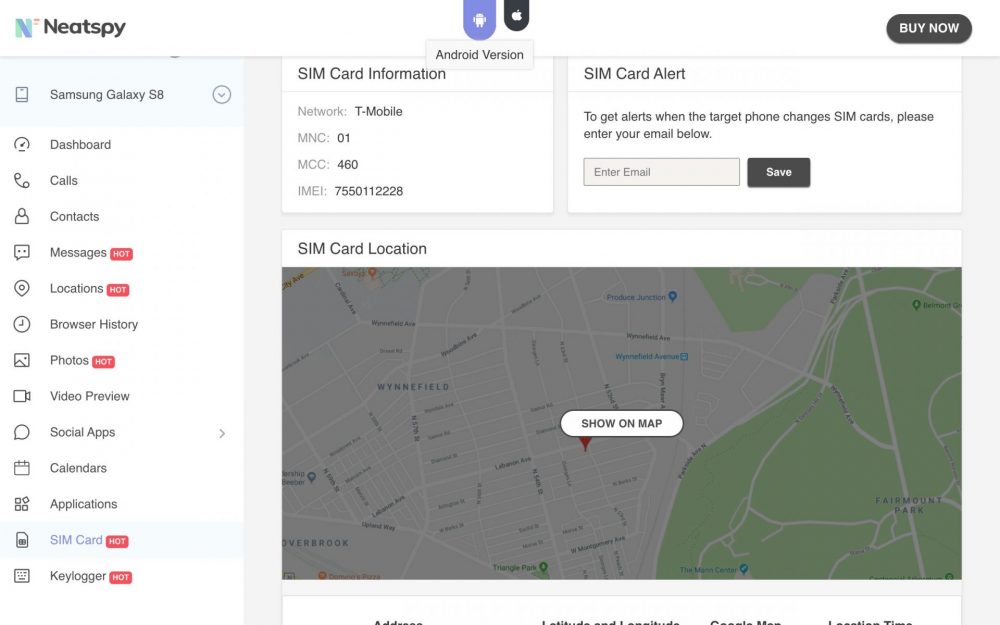The width and height of the screenshot is (1000, 625).
Task: Click the Mann Center map marker
Action: pos(744,568)
